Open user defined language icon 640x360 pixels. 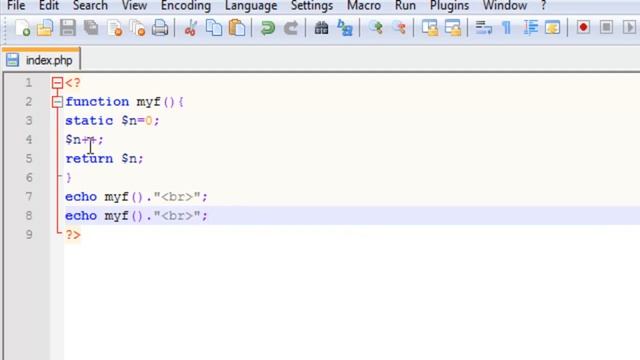point(553,28)
